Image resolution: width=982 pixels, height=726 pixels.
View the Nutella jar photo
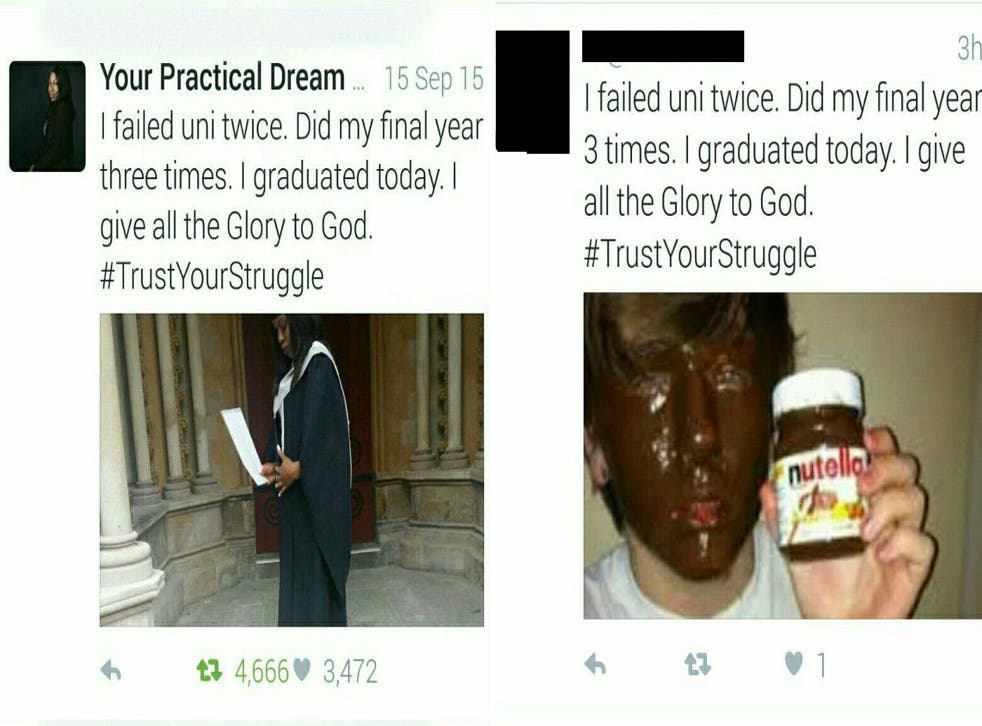click(x=783, y=456)
